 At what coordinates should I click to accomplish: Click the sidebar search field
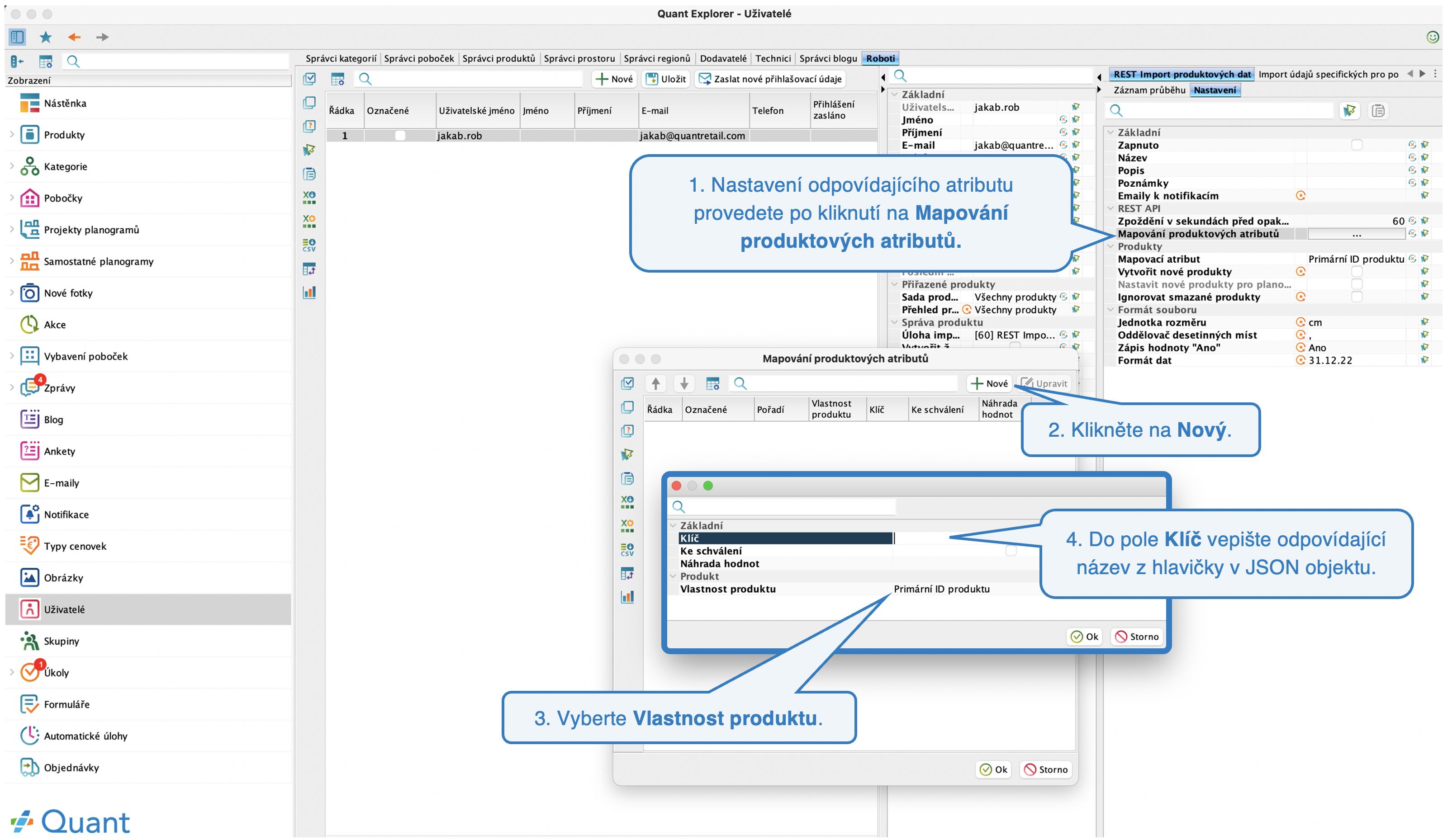[176, 61]
